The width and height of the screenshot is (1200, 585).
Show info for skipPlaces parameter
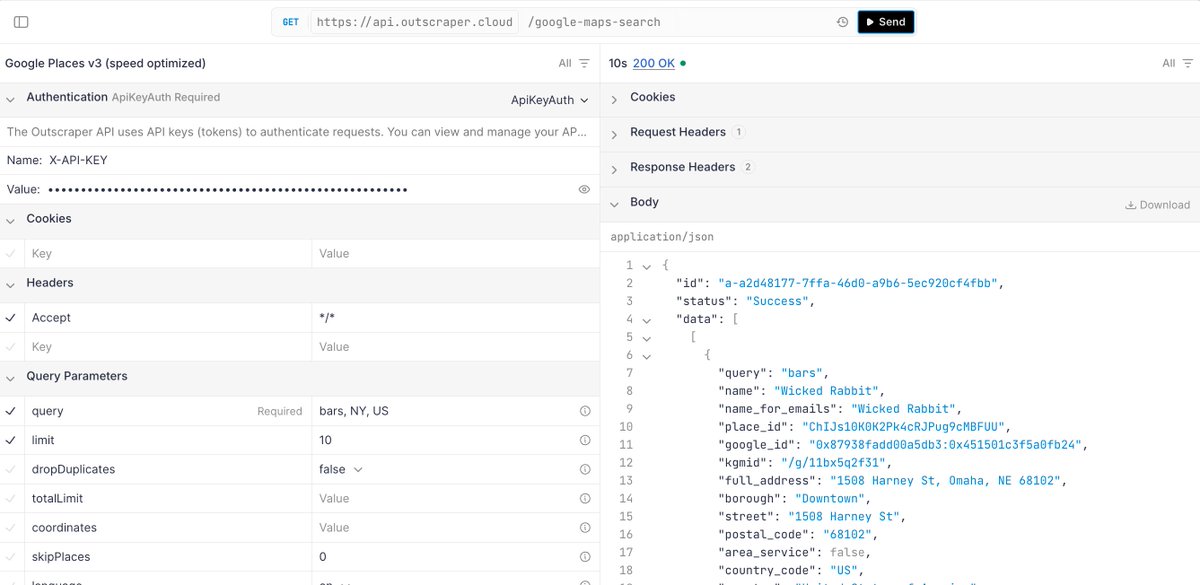click(x=585, y=556)
